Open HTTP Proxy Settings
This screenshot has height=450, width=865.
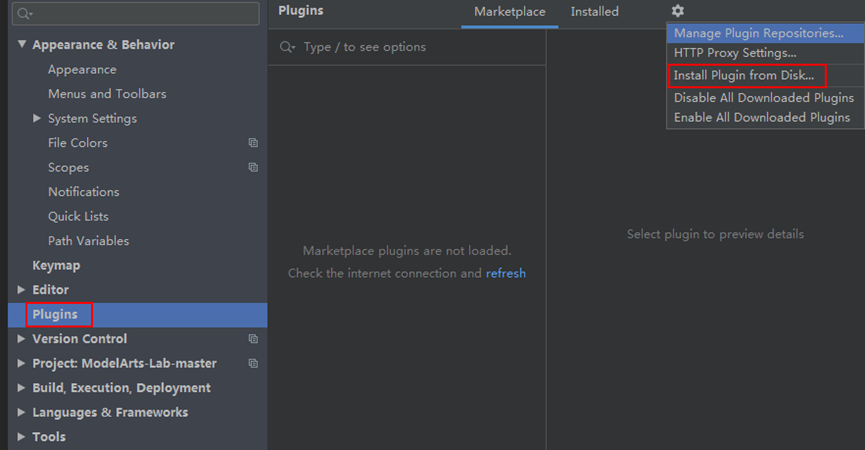click(735, 53)
